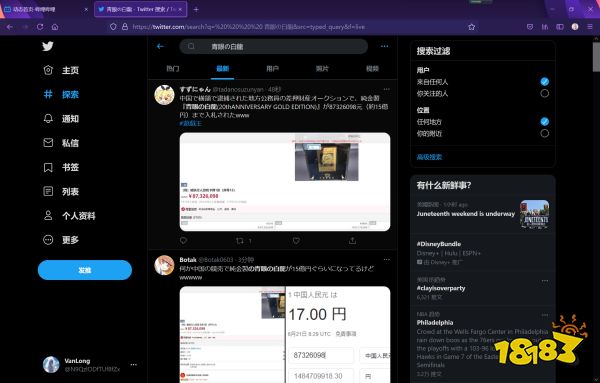Select 来自任何人 radio option
Screen dimensions: 600x383
[545, 81]
